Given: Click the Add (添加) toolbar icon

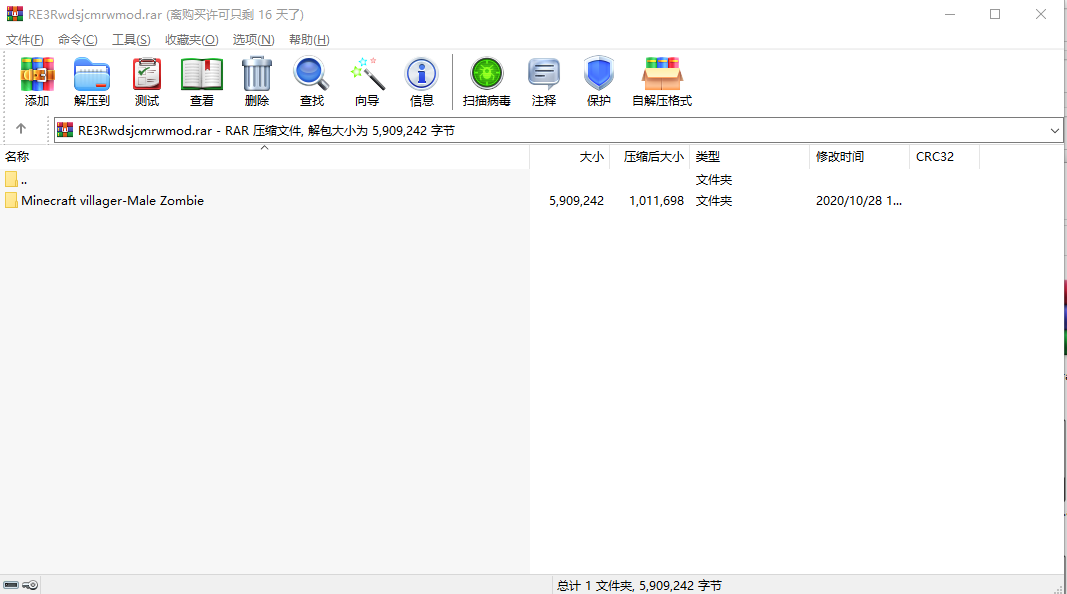Looking at the screenshot, I should pos(37,74).
